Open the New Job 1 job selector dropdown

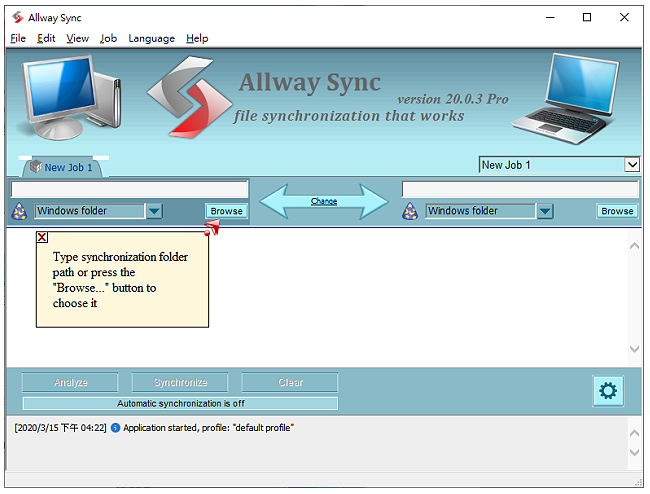tap(632, 165)
